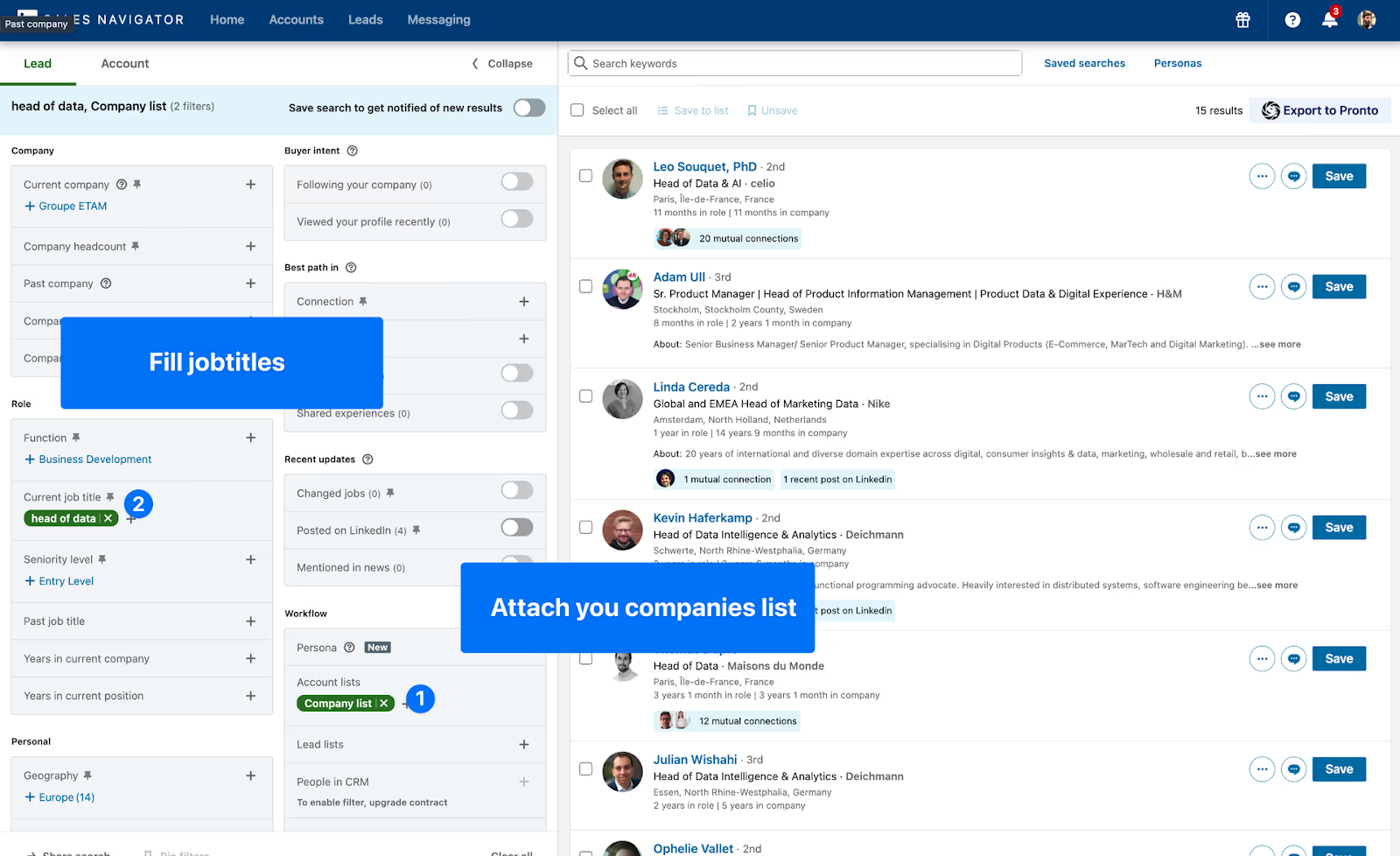The image size is (1400, 856).
Task: Expand Connection filter
Action: (x=524, y=302)
